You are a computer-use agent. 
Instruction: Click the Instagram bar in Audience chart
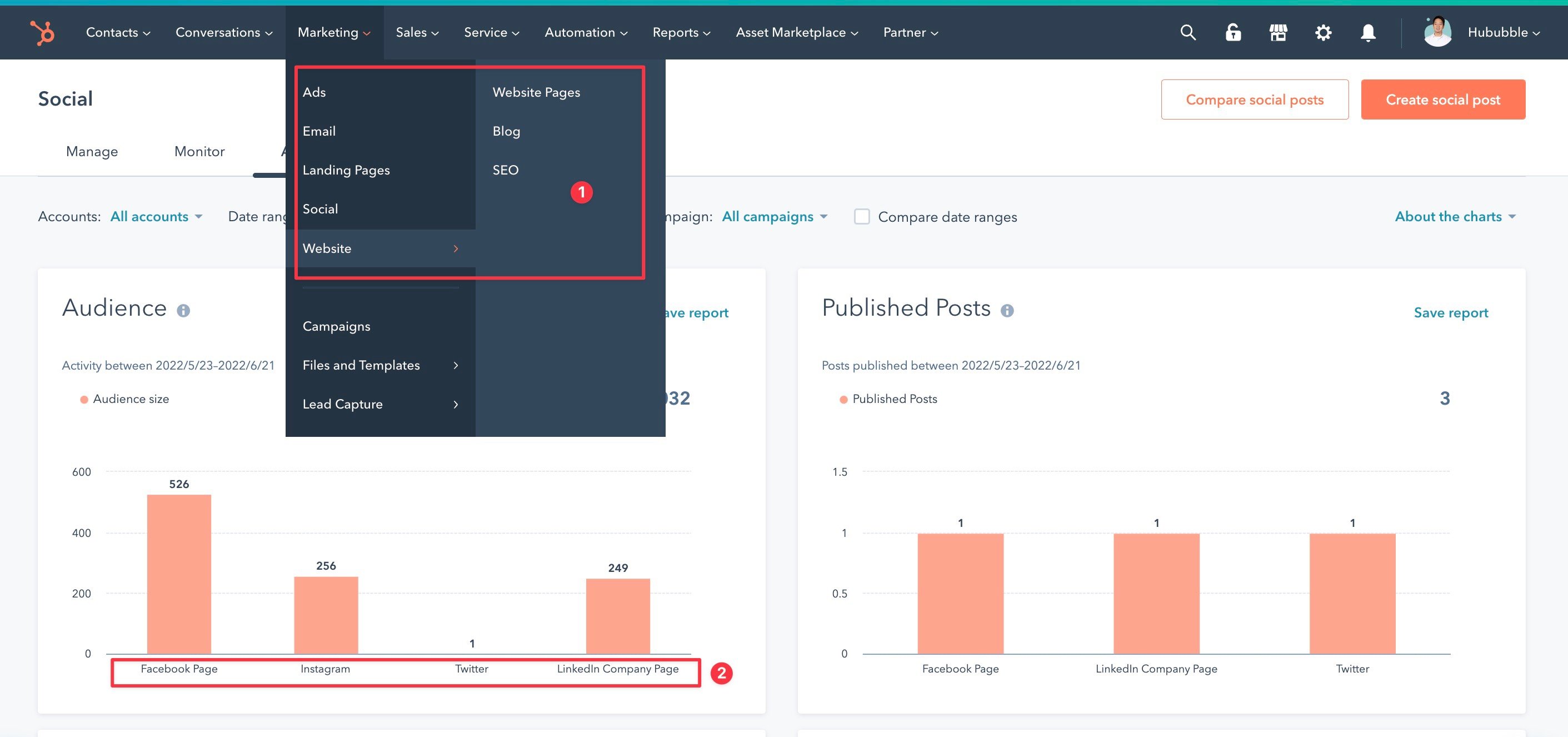coord(326,615)
